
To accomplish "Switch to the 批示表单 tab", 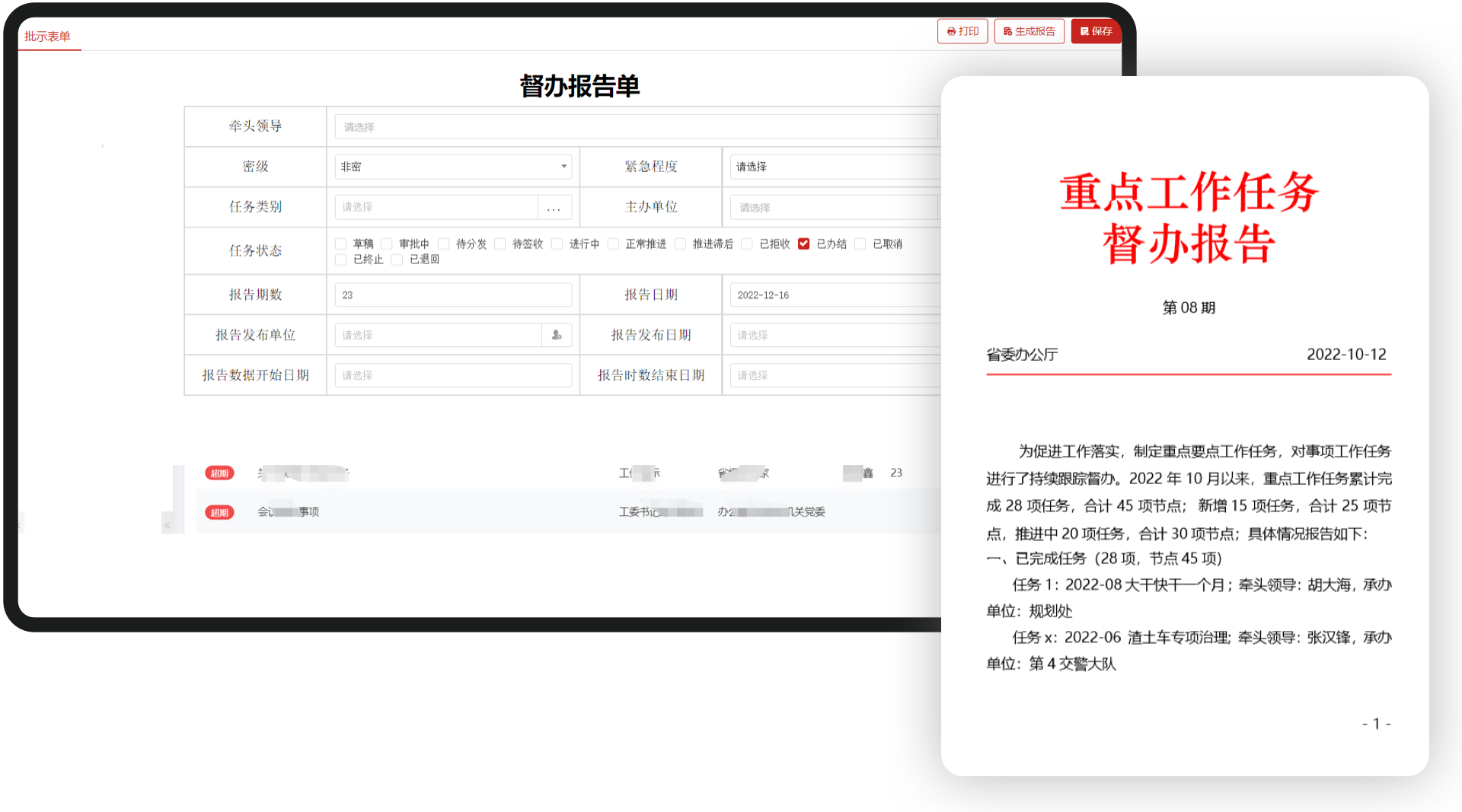I will point(47,36).
